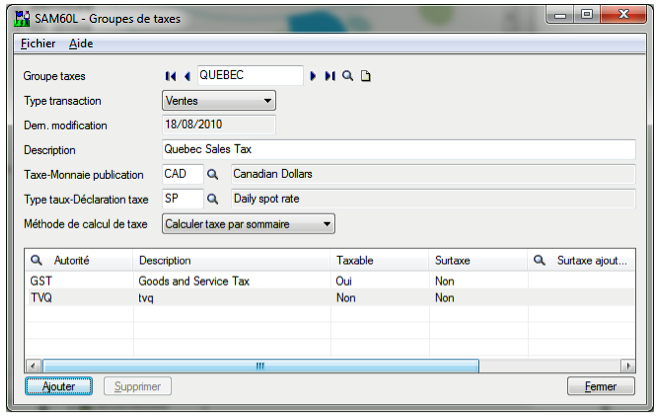Click the grid Description column header
659x419 pixels.
pyautogui.click(x=232, y=261)
